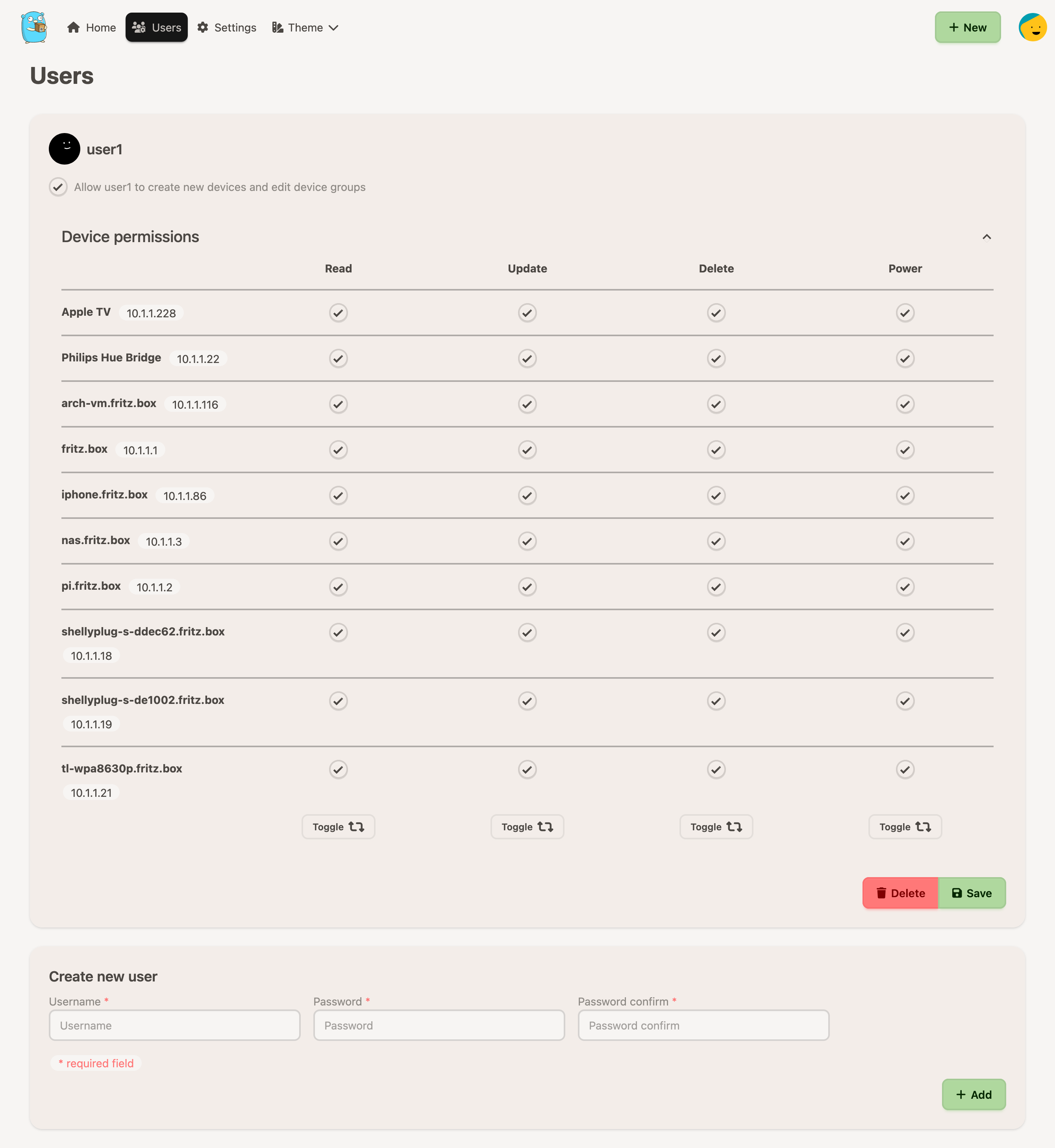This screenshot has width=1055, height=1148.
Task: Click the trash icon on Delete button
Action: (881, 893)
